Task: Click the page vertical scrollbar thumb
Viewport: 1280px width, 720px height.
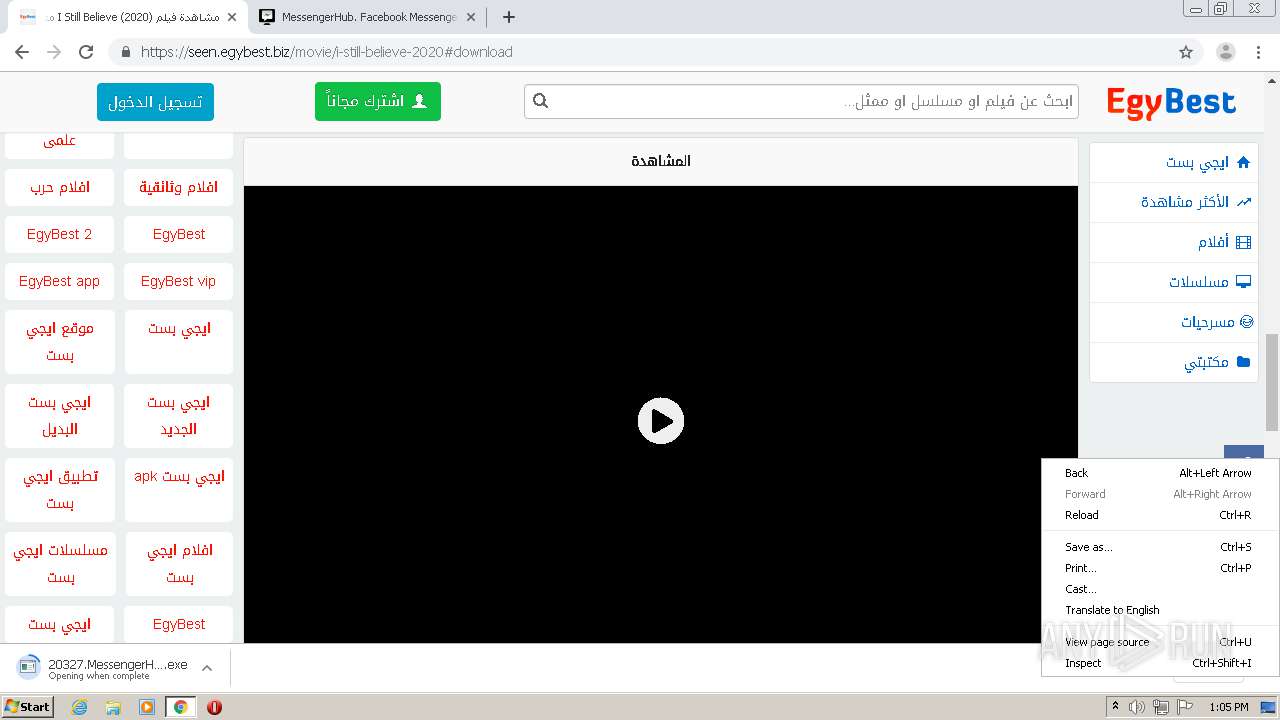Action: pyautogui.click(x=1272, y=382)
